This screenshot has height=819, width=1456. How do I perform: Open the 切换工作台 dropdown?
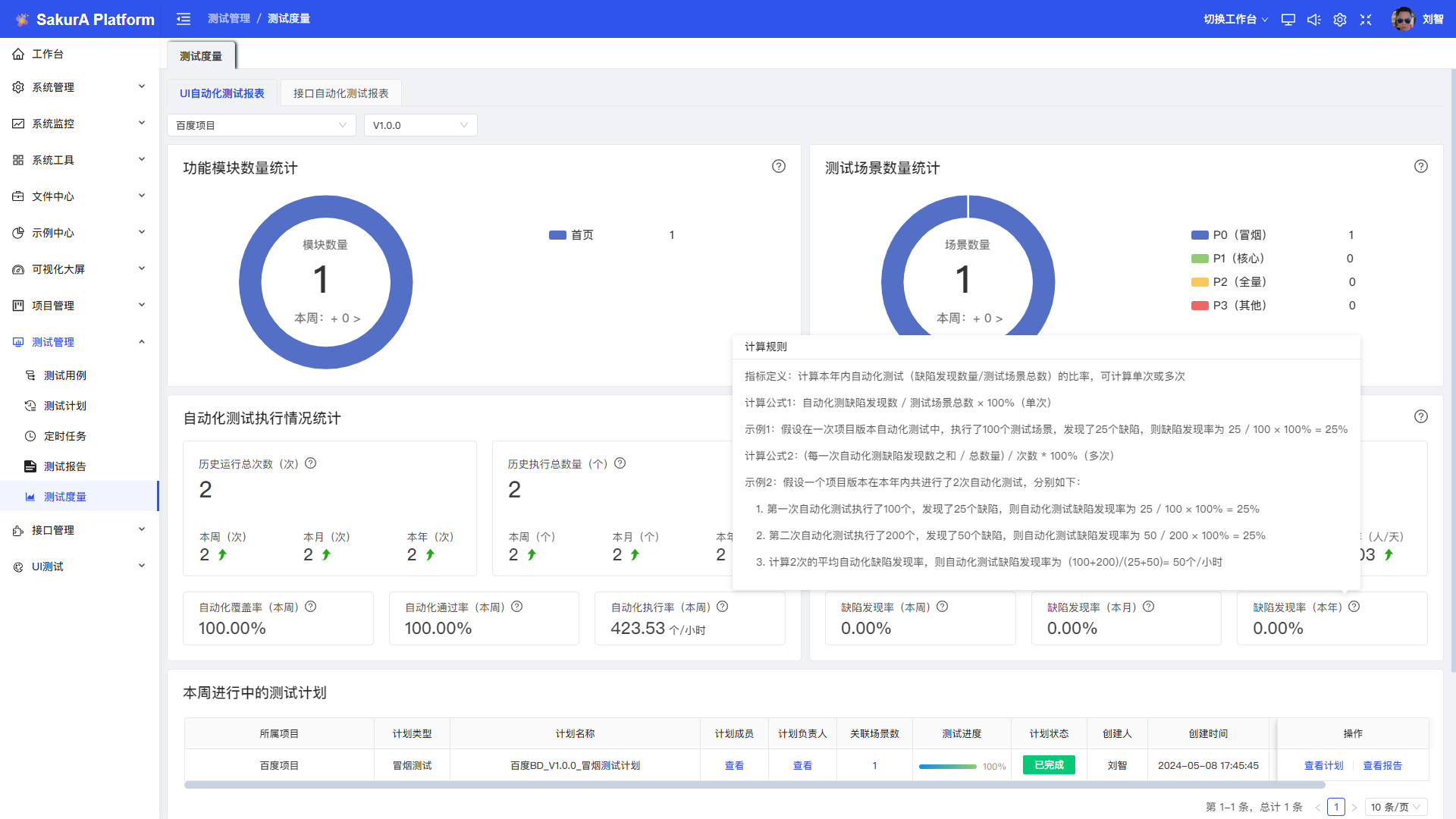pos(1235,20)
